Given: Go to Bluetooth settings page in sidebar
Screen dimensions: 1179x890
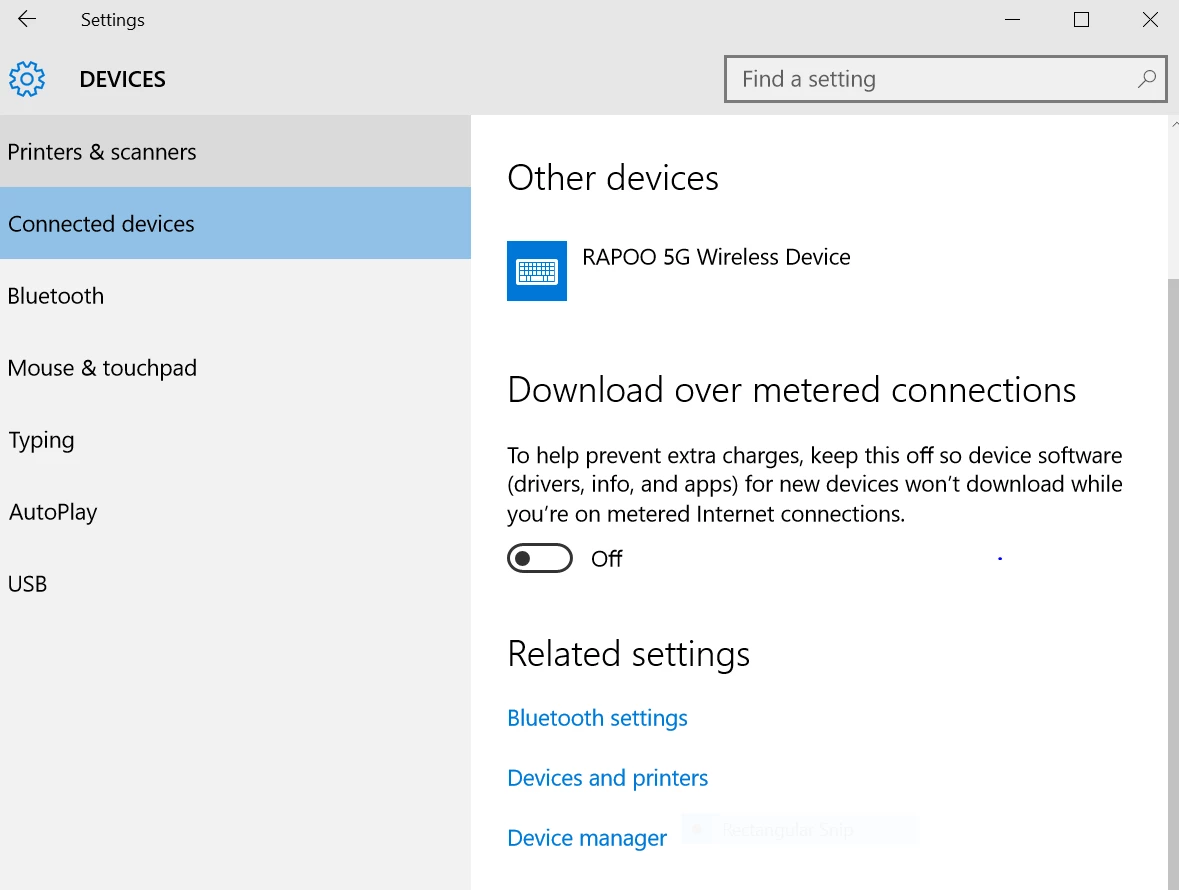Looking at the screenshot, I should point(56,296).
